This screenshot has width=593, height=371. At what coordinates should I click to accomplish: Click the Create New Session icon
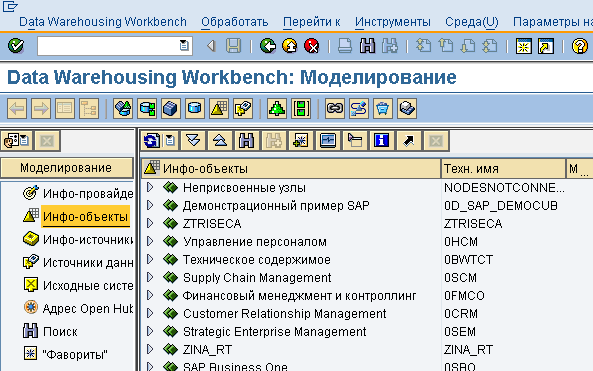pyautogui.click(x=524, y=46)
